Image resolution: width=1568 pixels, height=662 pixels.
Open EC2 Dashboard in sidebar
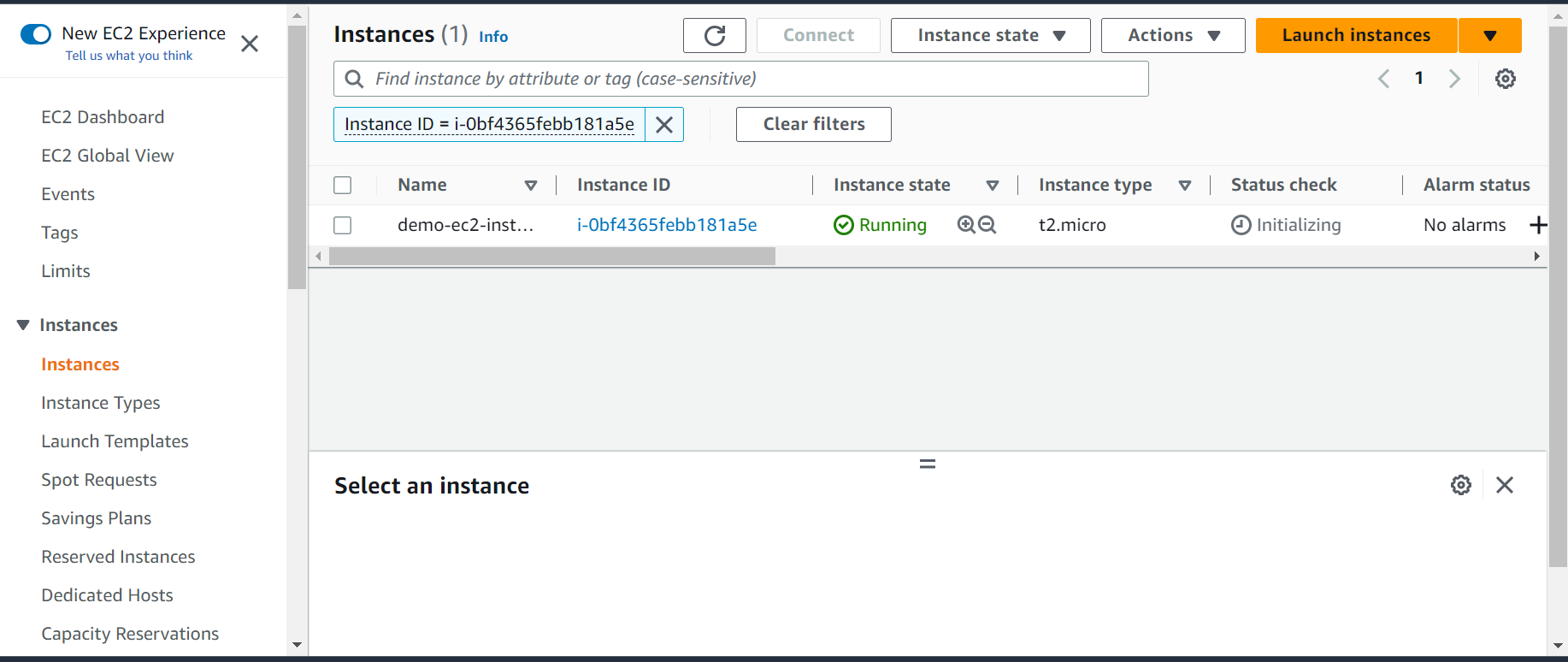coord(103,117)
